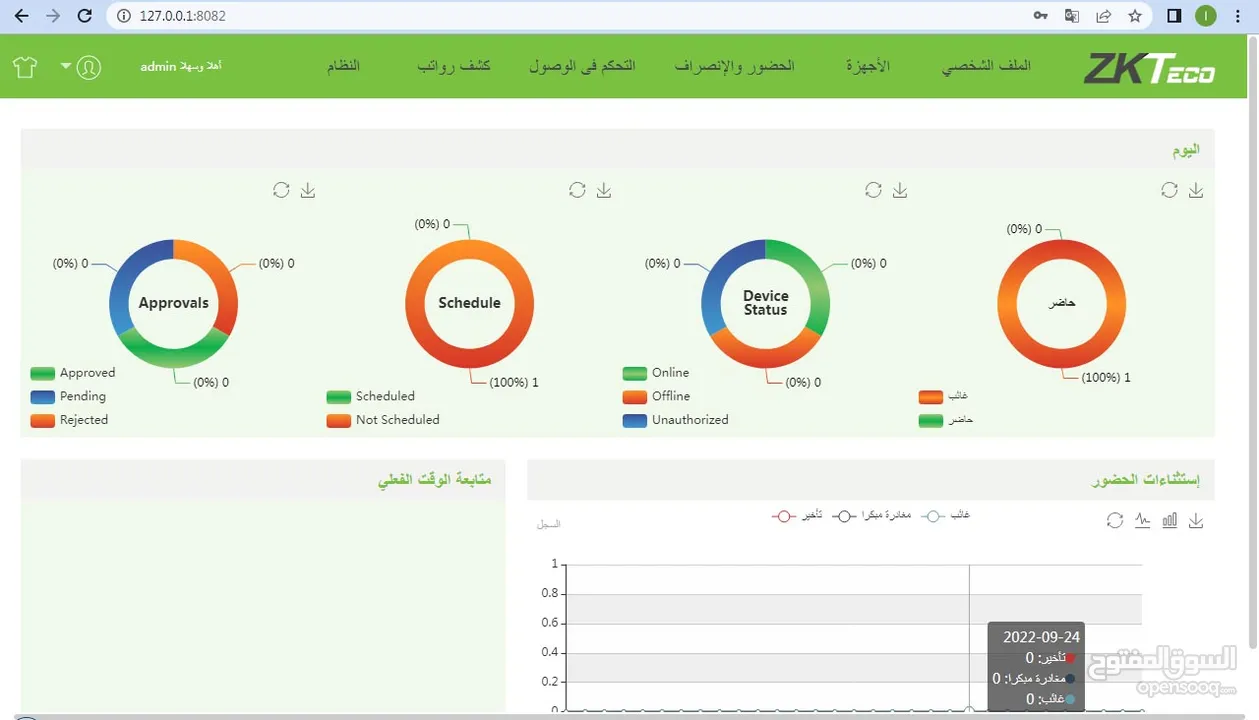
Task: Open Chrome profile avatar
Action: (x=1206, y=16)
